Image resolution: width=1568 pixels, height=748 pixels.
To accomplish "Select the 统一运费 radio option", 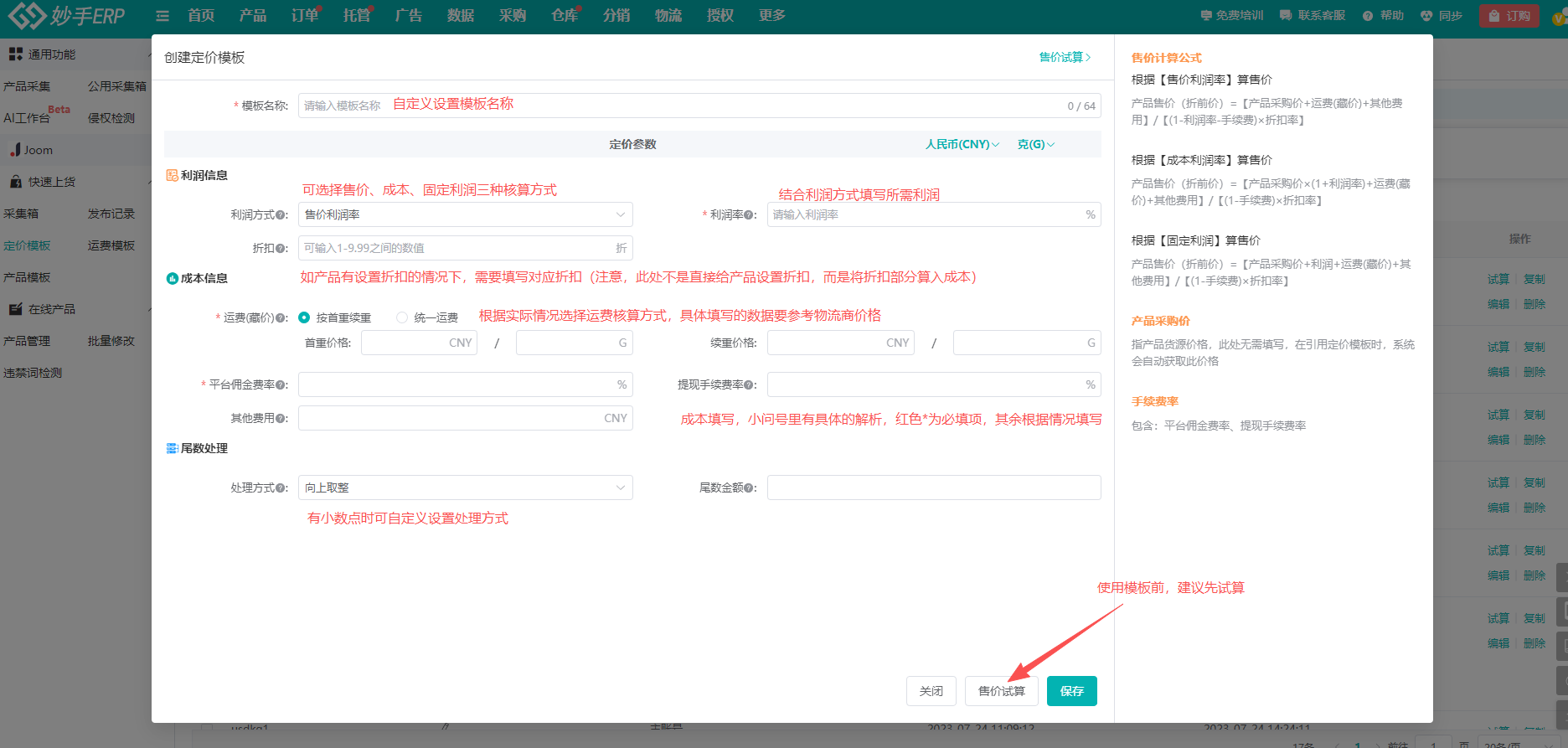I will [x=402, y=317].
